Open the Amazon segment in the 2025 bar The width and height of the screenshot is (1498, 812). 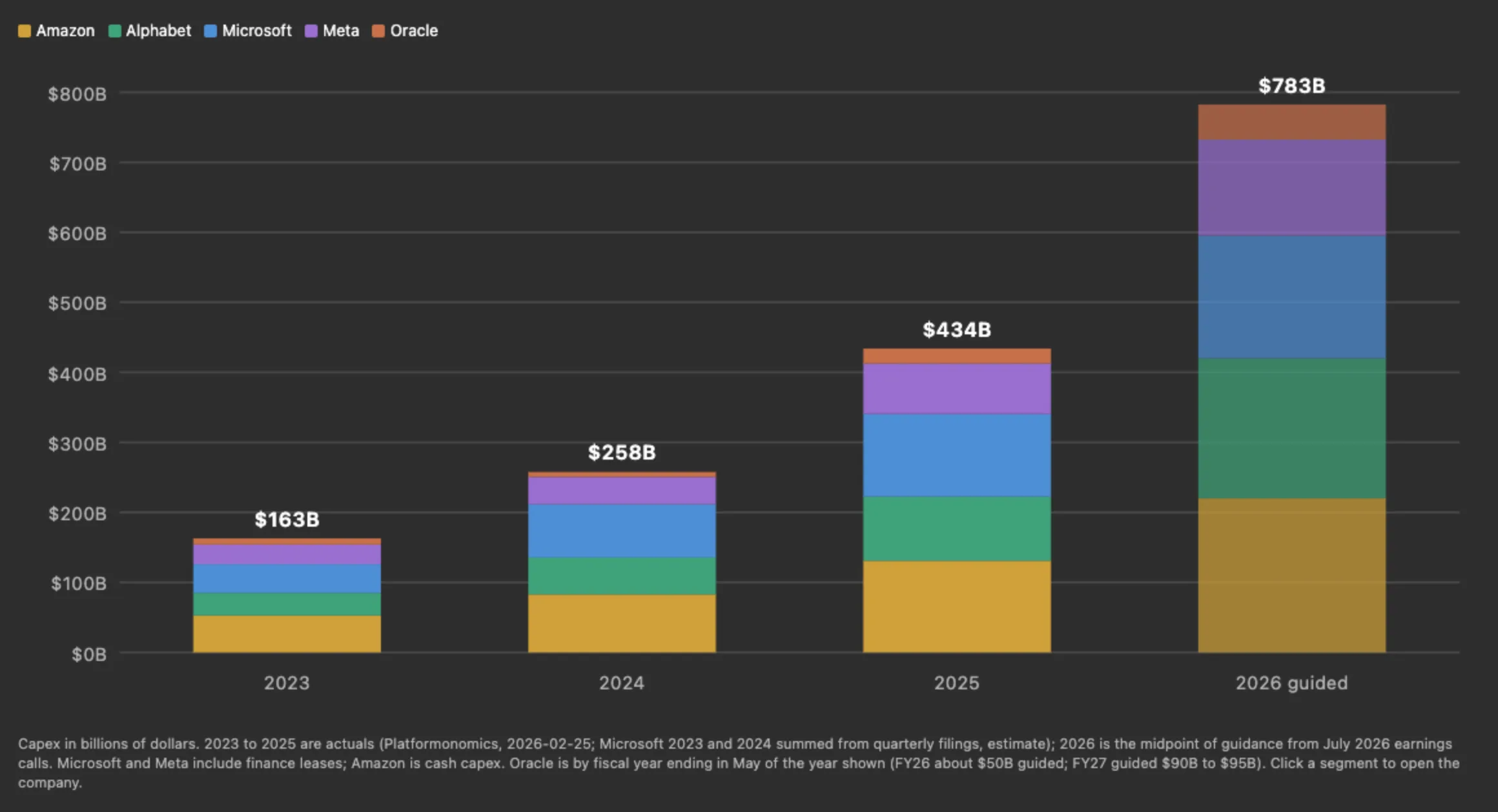(x=957, y=607)
